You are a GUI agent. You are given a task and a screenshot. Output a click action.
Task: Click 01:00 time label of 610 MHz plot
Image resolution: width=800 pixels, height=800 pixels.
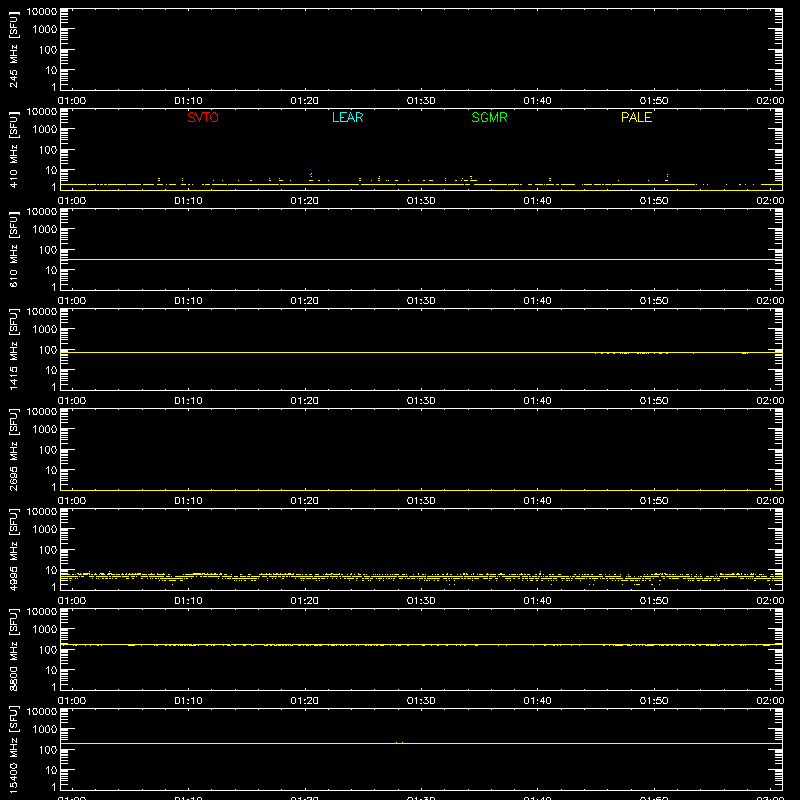[72, 301]
